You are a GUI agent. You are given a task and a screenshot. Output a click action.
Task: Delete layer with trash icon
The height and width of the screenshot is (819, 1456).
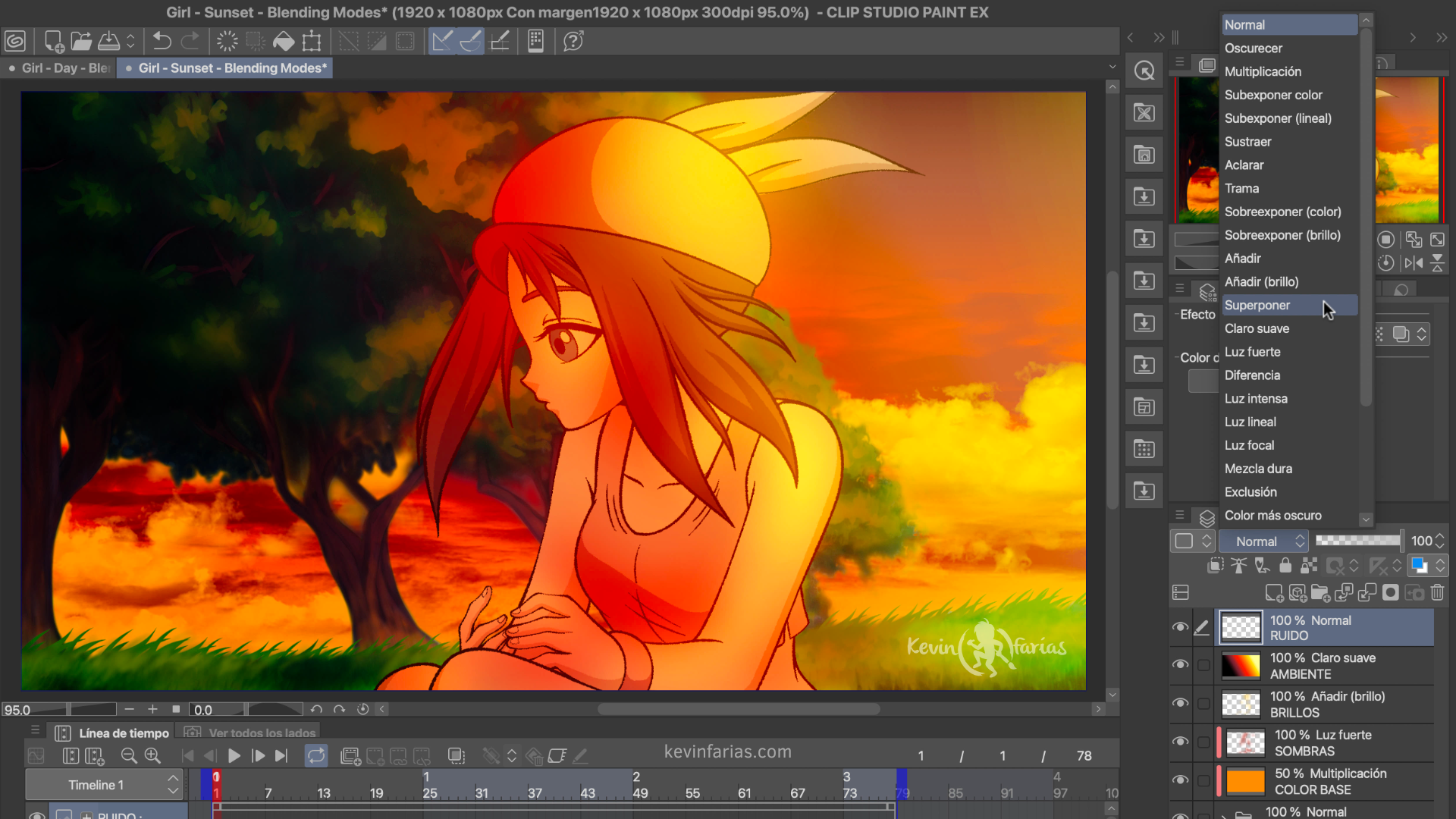[x=1438, y=593]
